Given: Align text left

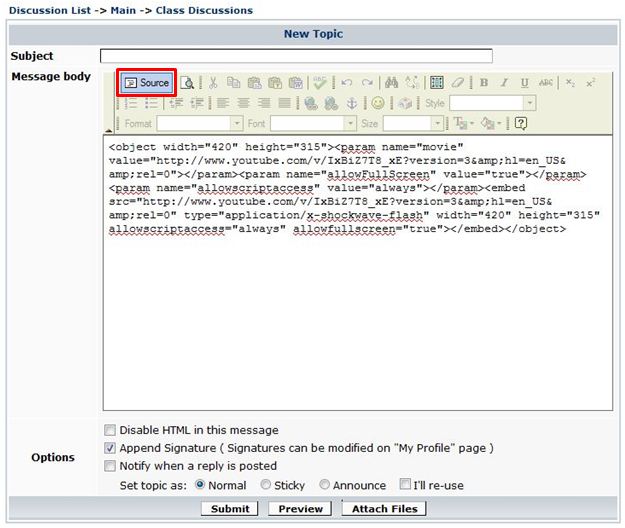Looking at the screenshot, I should (223, 103).
